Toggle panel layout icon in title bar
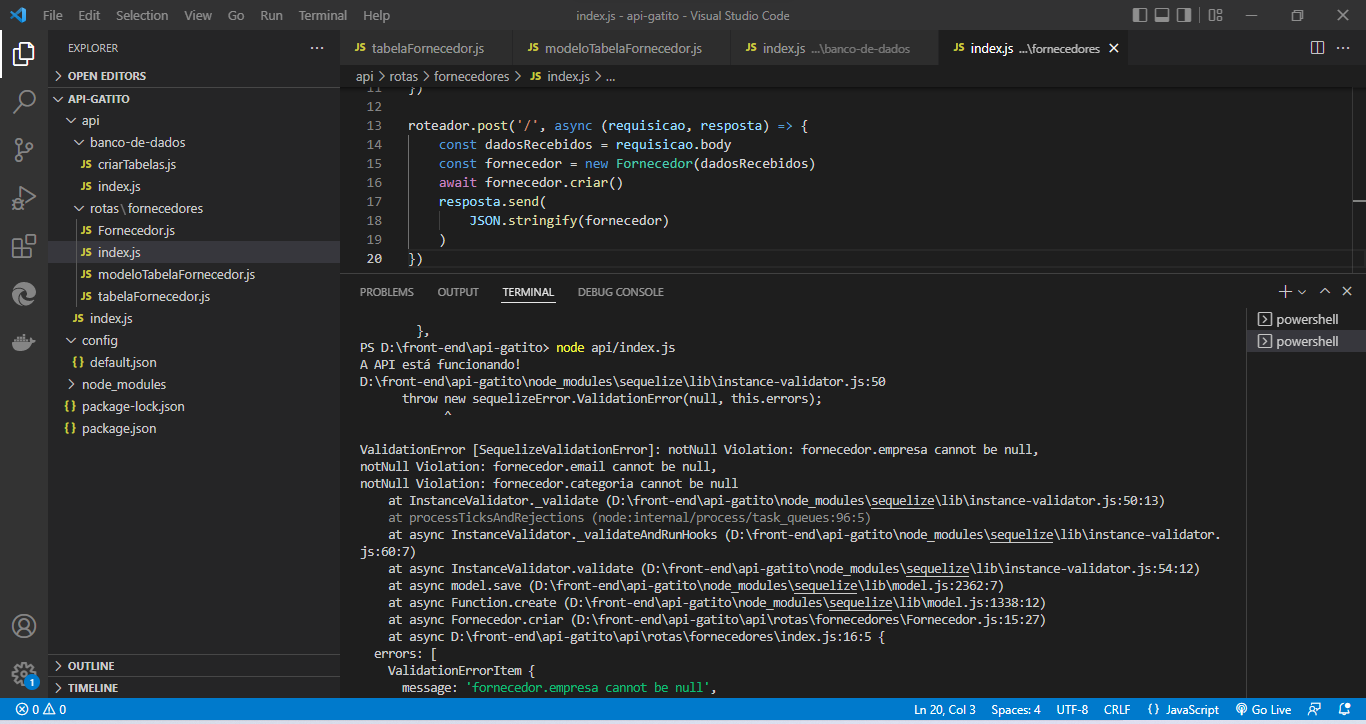 1162,16
